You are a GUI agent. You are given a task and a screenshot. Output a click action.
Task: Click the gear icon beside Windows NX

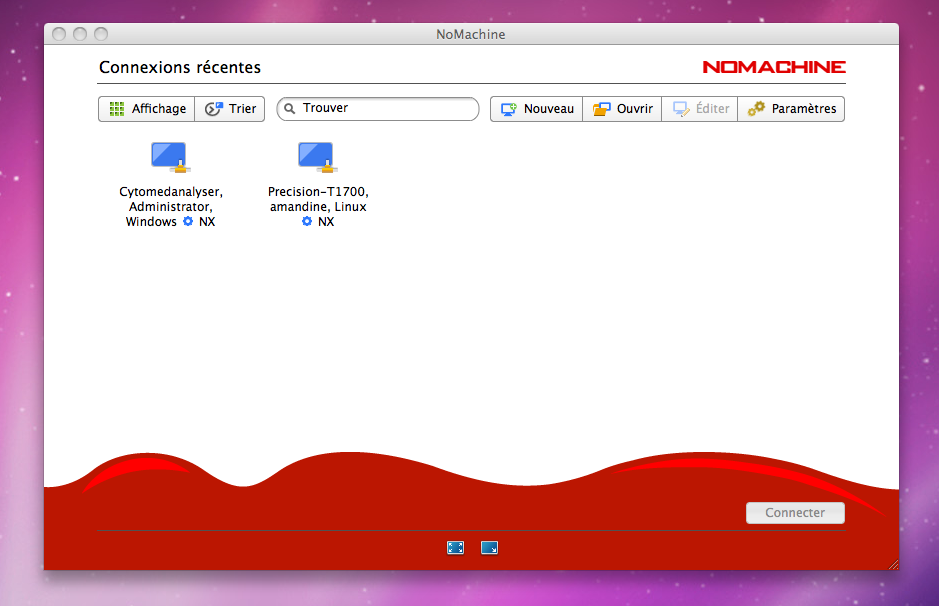(188, 222)
